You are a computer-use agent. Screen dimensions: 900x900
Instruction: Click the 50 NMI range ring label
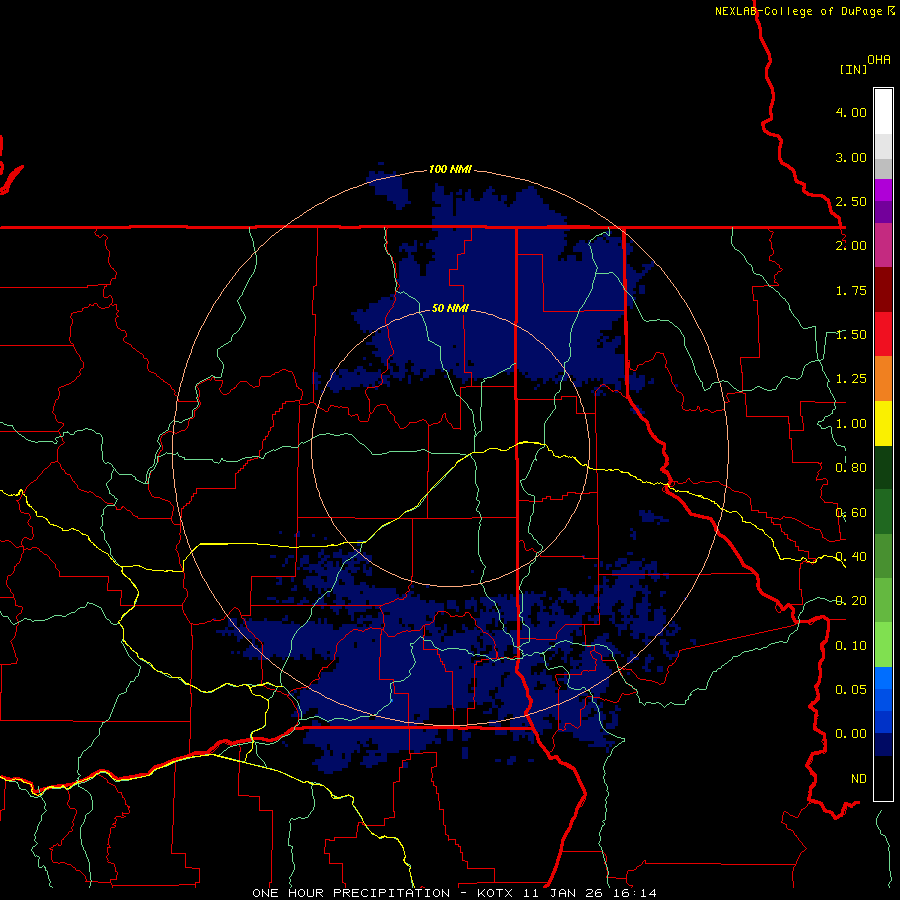click(x=450, y=308)
